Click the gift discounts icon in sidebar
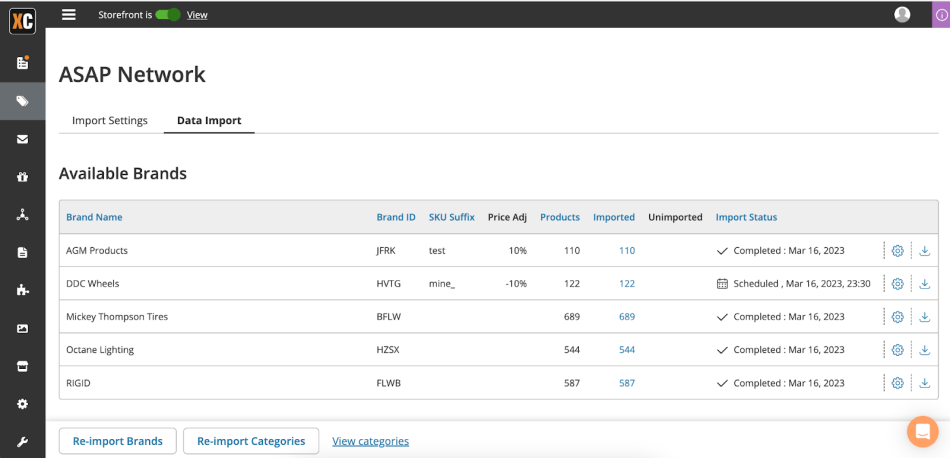Viewport: 950px width, 458px height. click(x=22, y=177)
